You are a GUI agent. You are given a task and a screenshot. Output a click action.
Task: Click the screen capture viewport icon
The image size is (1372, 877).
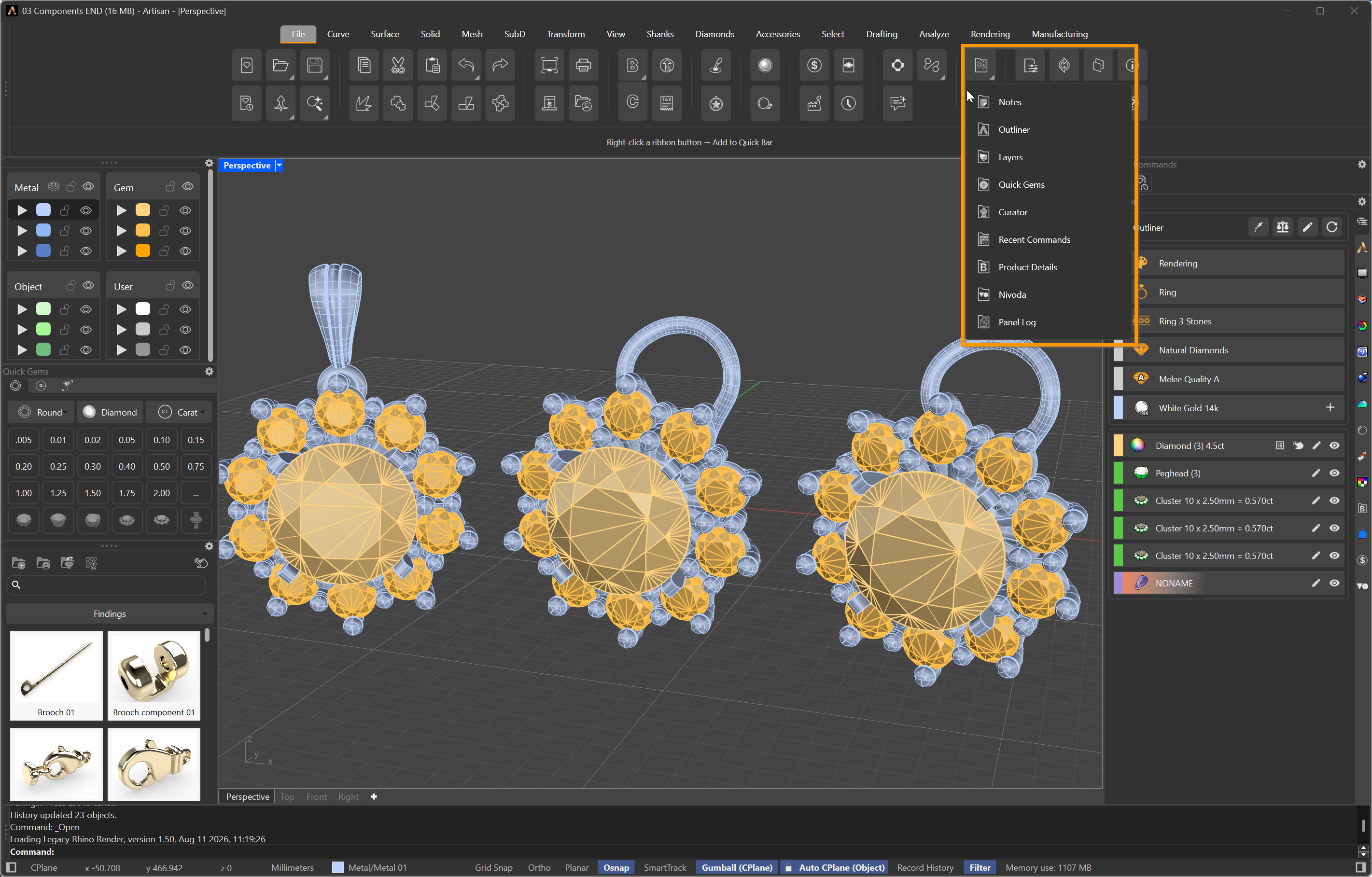[x=549, y=66]
